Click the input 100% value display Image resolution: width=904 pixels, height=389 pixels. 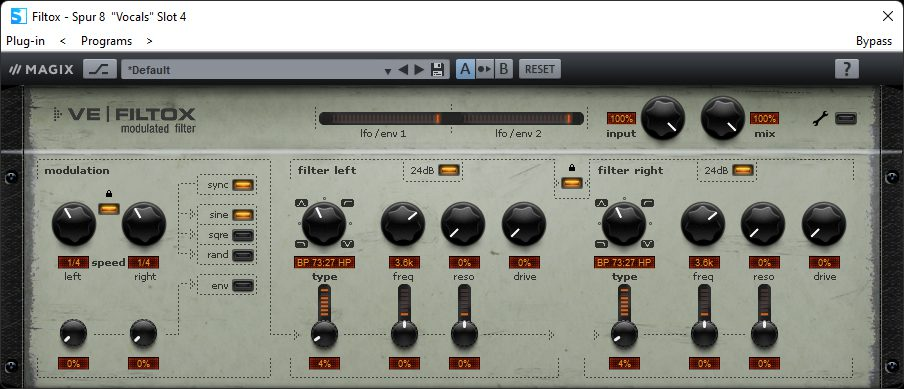622,119
